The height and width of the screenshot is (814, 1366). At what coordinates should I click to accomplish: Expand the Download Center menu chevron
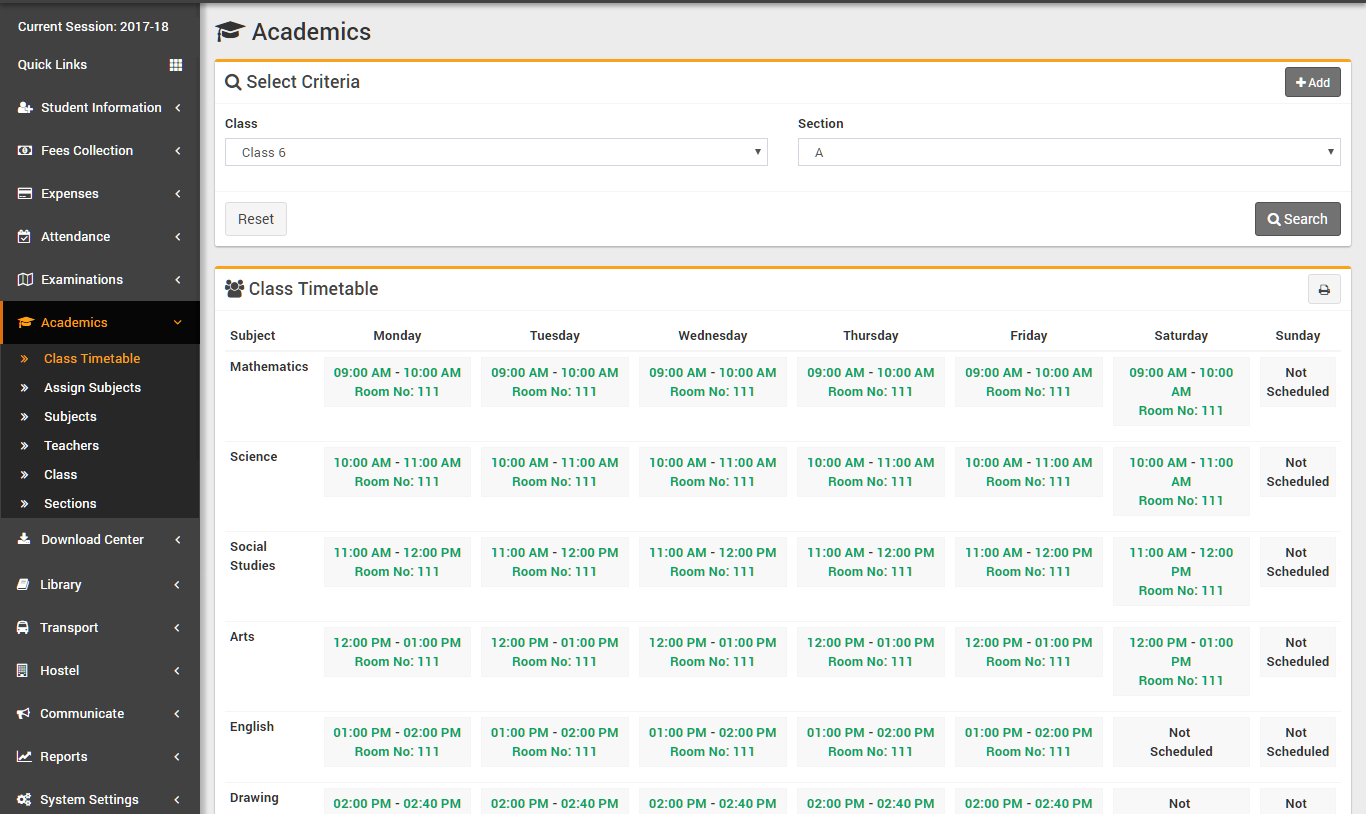(178, 540)
